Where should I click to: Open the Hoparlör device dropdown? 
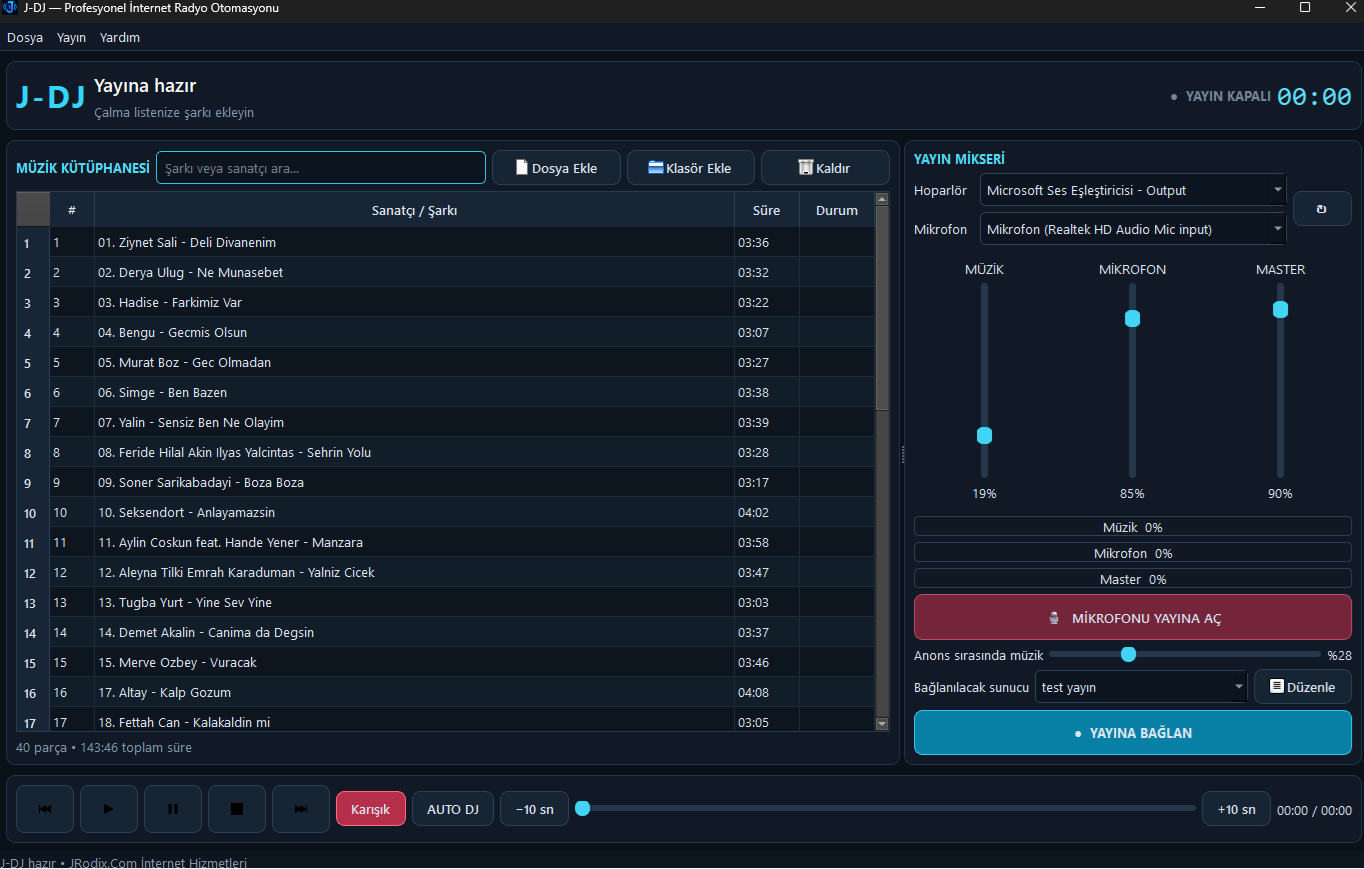tap(1133, 190)
